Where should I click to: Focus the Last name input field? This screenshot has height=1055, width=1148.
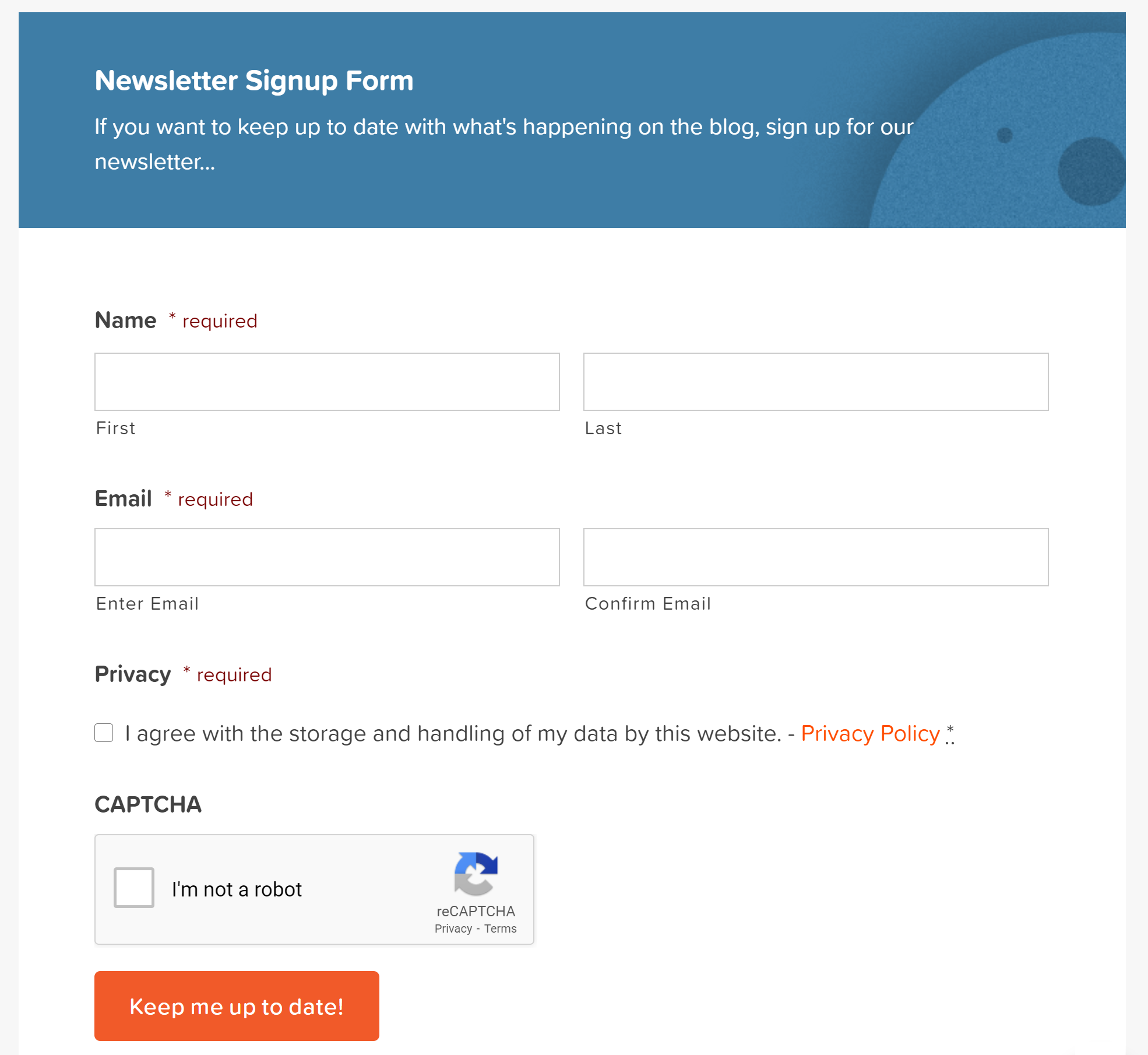[x=816, y=382]
